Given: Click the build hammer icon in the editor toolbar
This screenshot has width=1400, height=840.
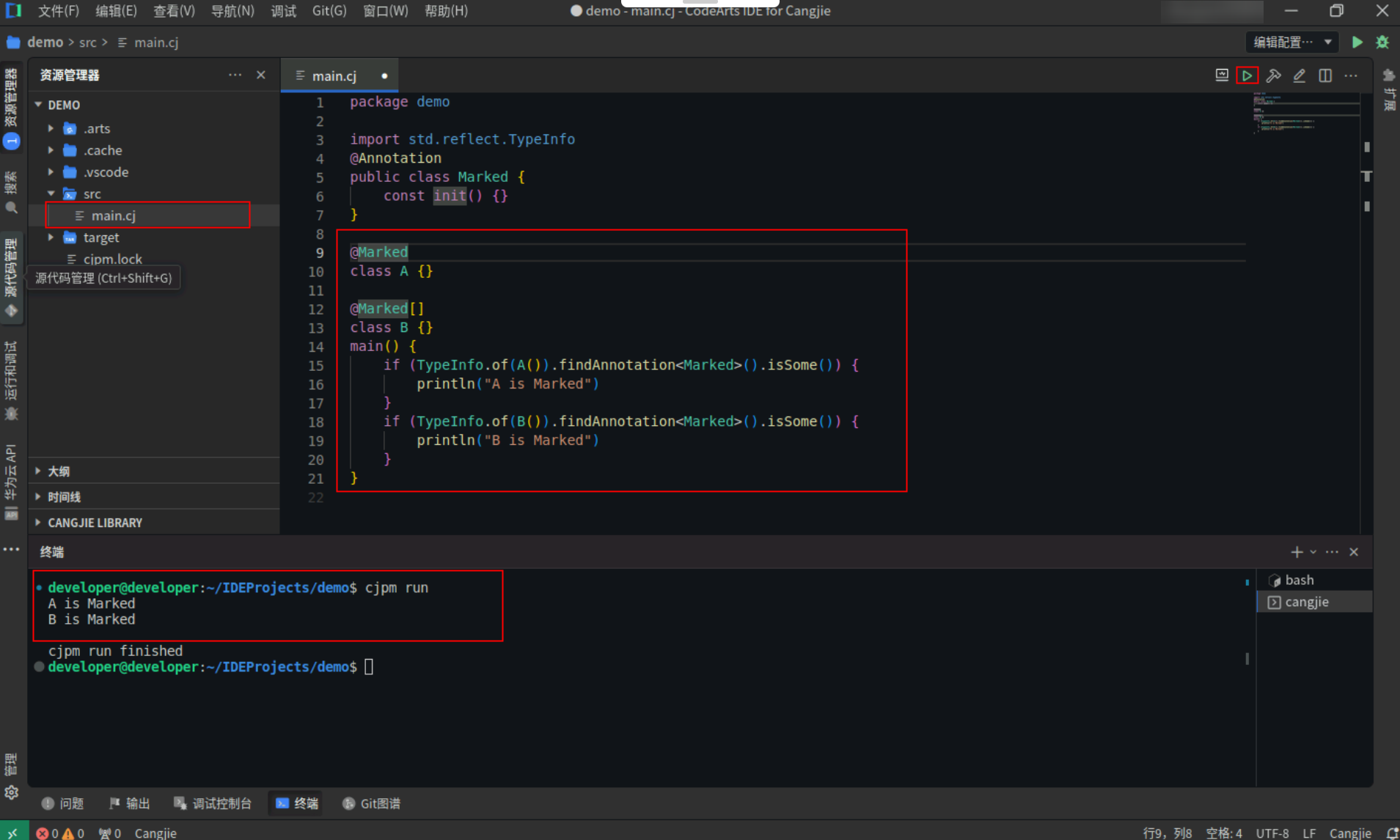Looking at the screenshot, I should coord(1273,75).
